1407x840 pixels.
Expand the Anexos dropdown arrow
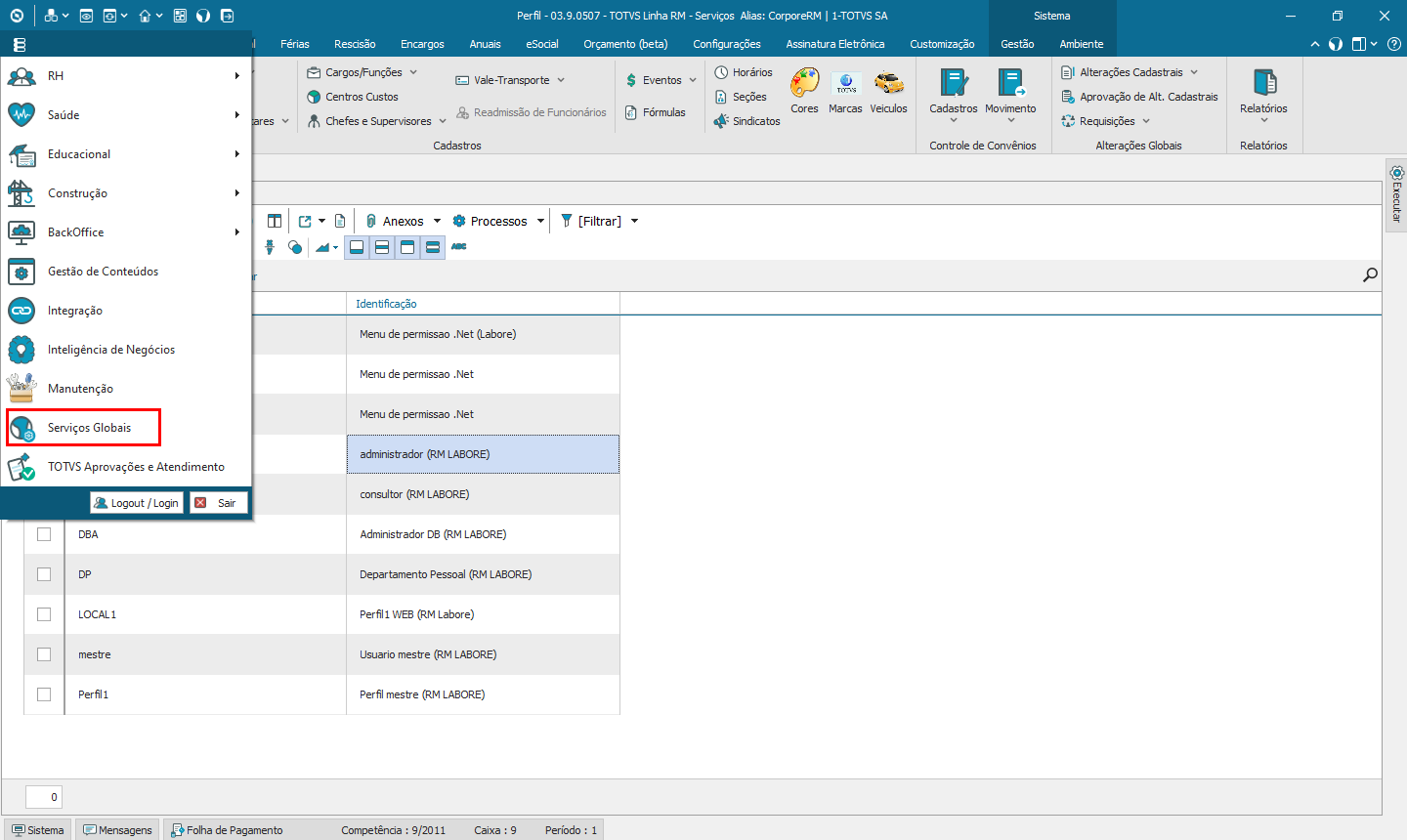(x=437, y=221)
